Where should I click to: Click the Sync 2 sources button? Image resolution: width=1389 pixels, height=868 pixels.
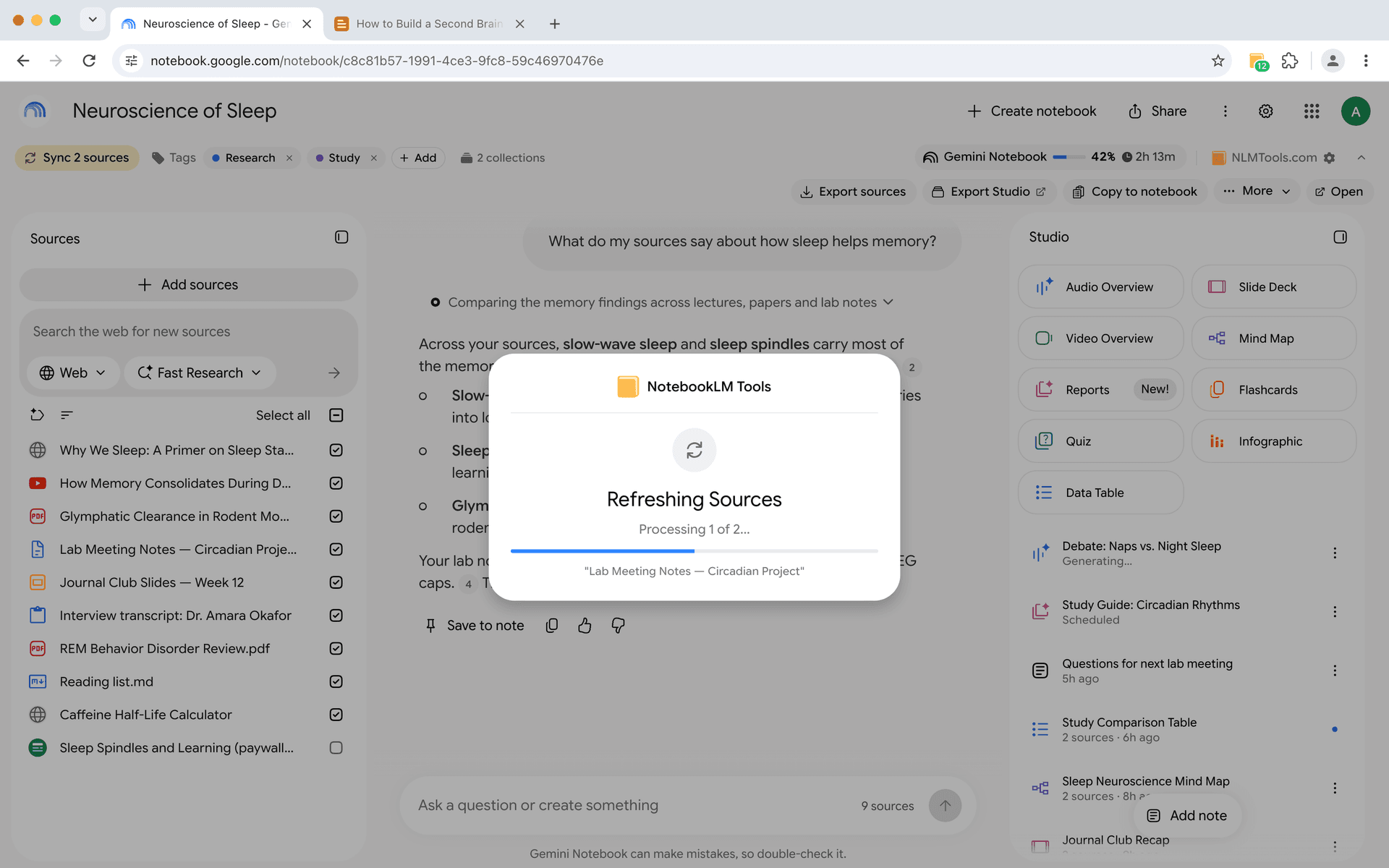click(77, 158)
